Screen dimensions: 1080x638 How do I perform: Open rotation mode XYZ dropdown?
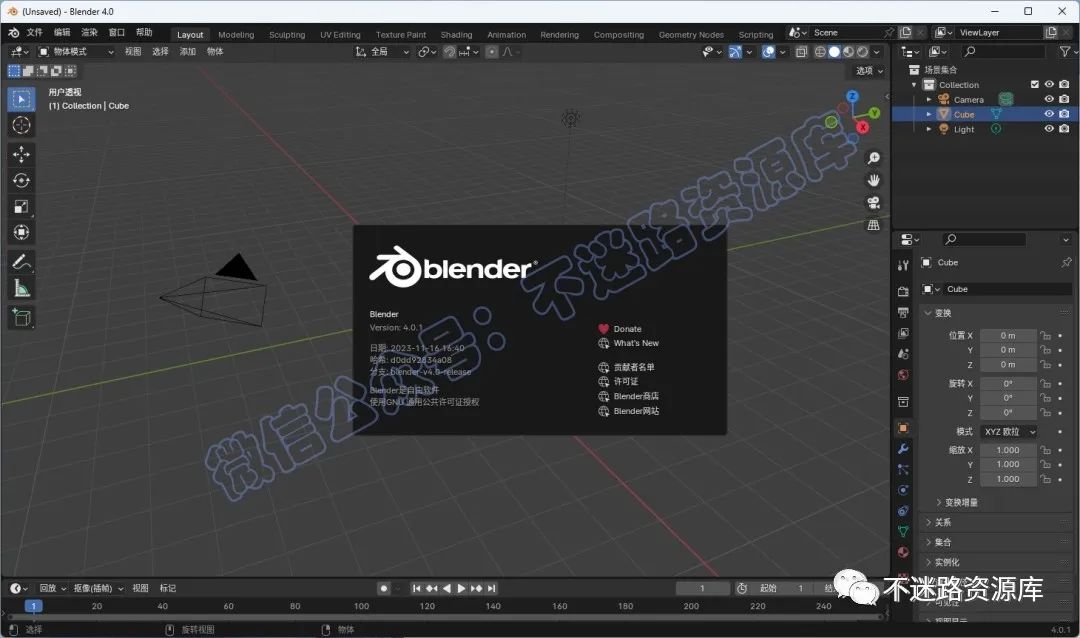pyautogui.click(x=1009, y=432)
